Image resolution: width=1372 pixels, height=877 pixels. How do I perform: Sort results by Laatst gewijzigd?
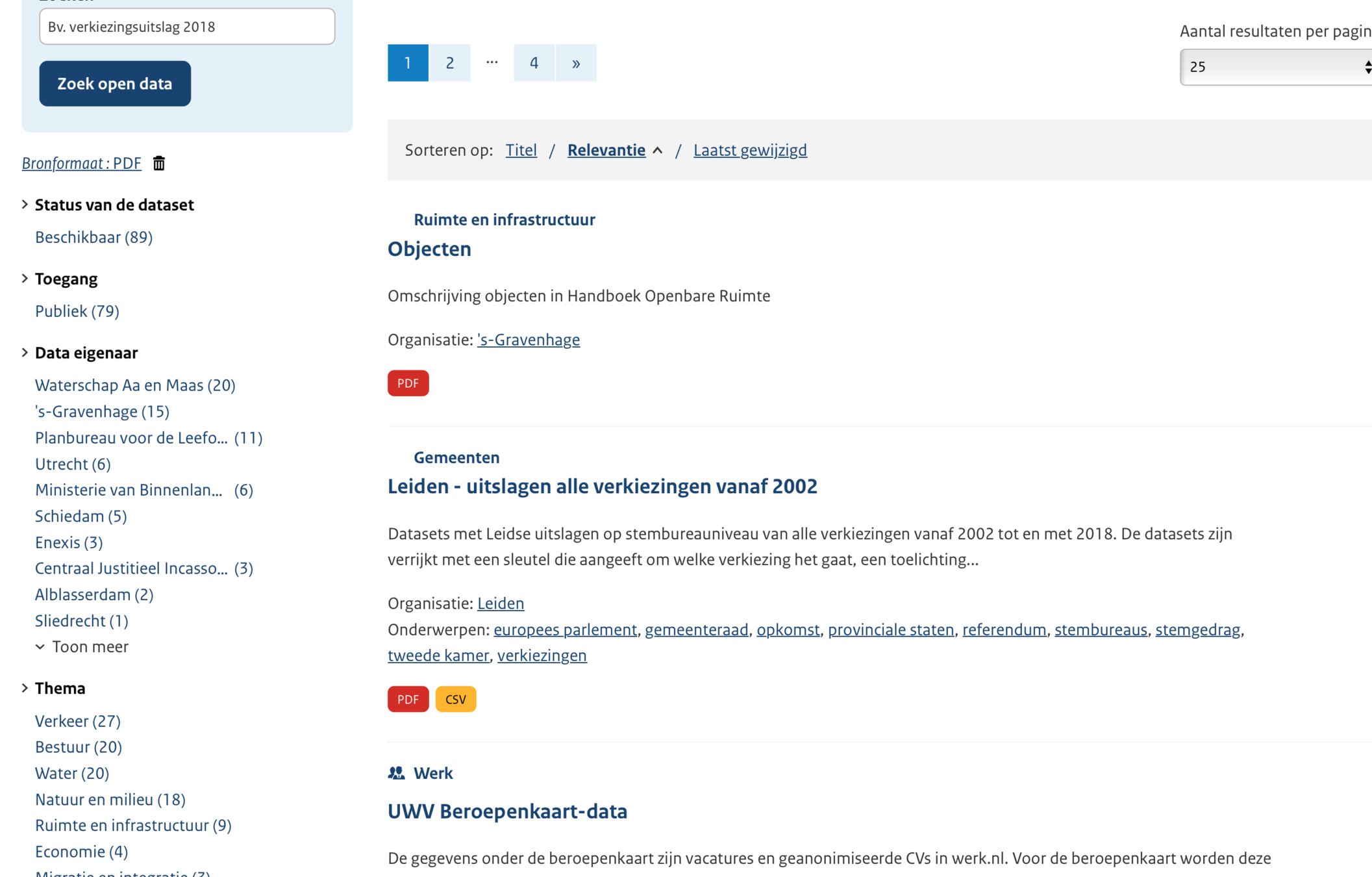[750, 150]
